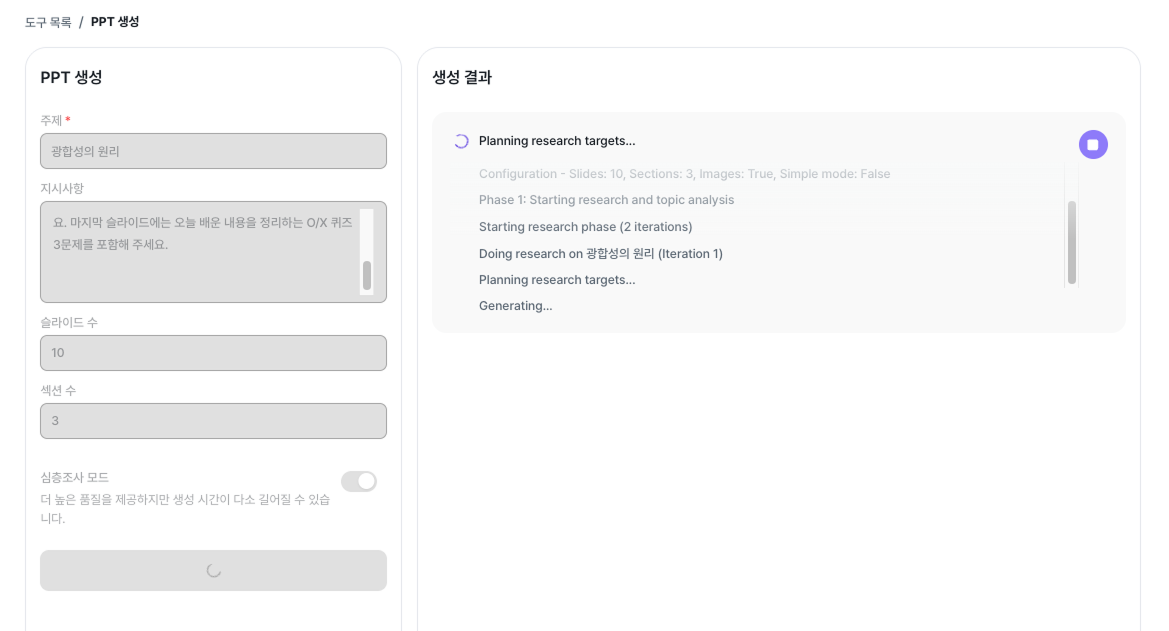Go back to 도구 목록 breadcrumb
Image resolution: width=1169 pixels, height=631 pixels.
[48, 22]
